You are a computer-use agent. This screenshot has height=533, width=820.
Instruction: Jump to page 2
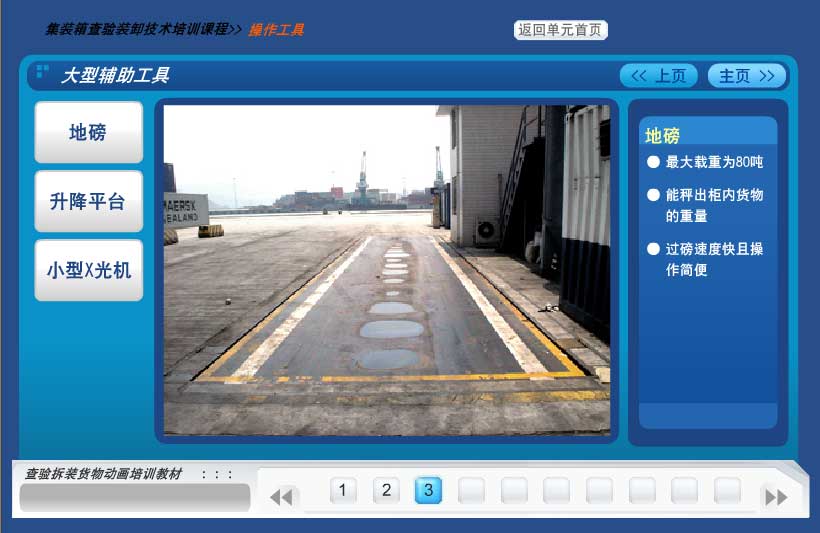386,490
